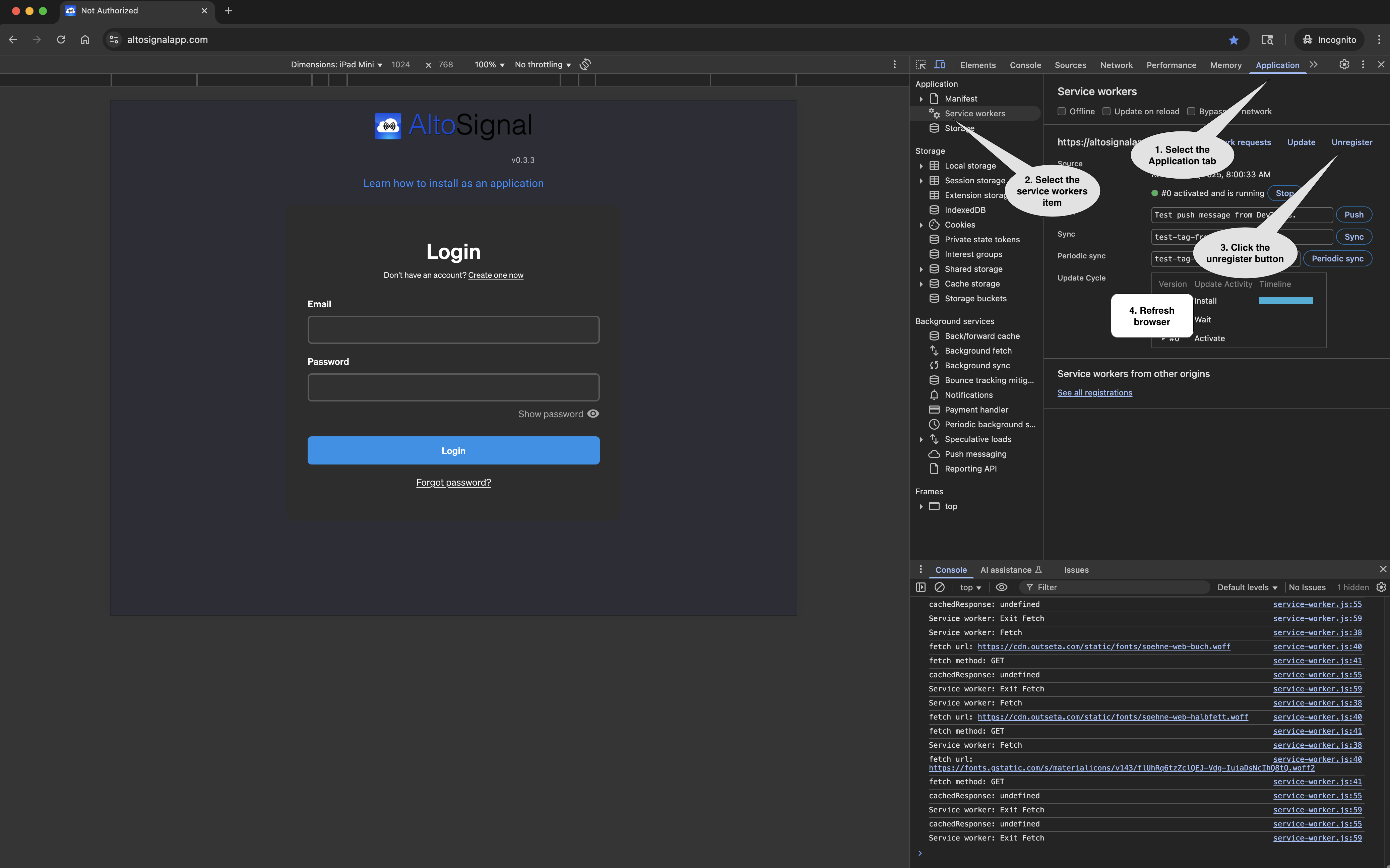Click the Create one now link
Image resolution: width=1390 pixels, height=868 pixels.
click(x=495, y=275)
